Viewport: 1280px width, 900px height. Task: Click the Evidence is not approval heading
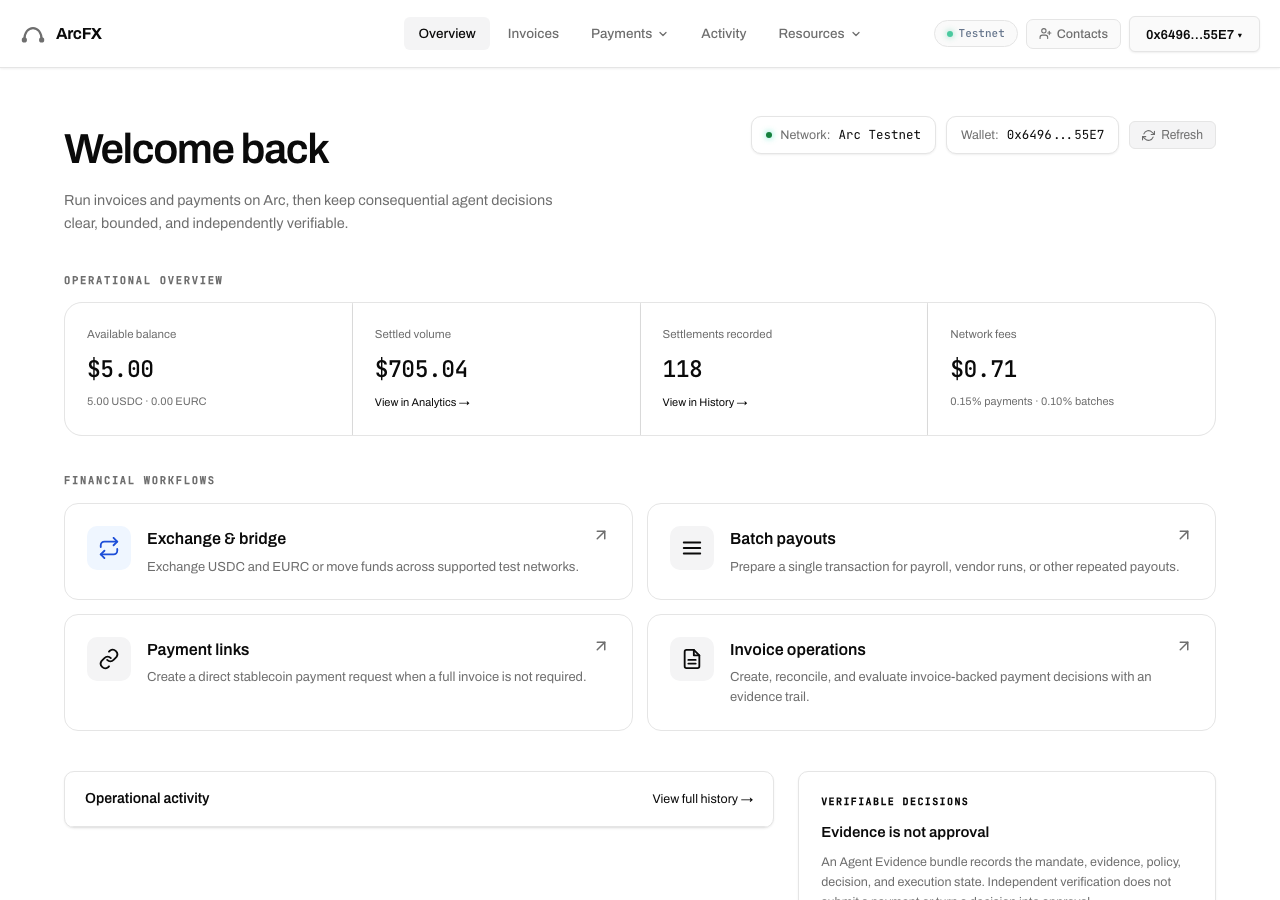[905, 832]
